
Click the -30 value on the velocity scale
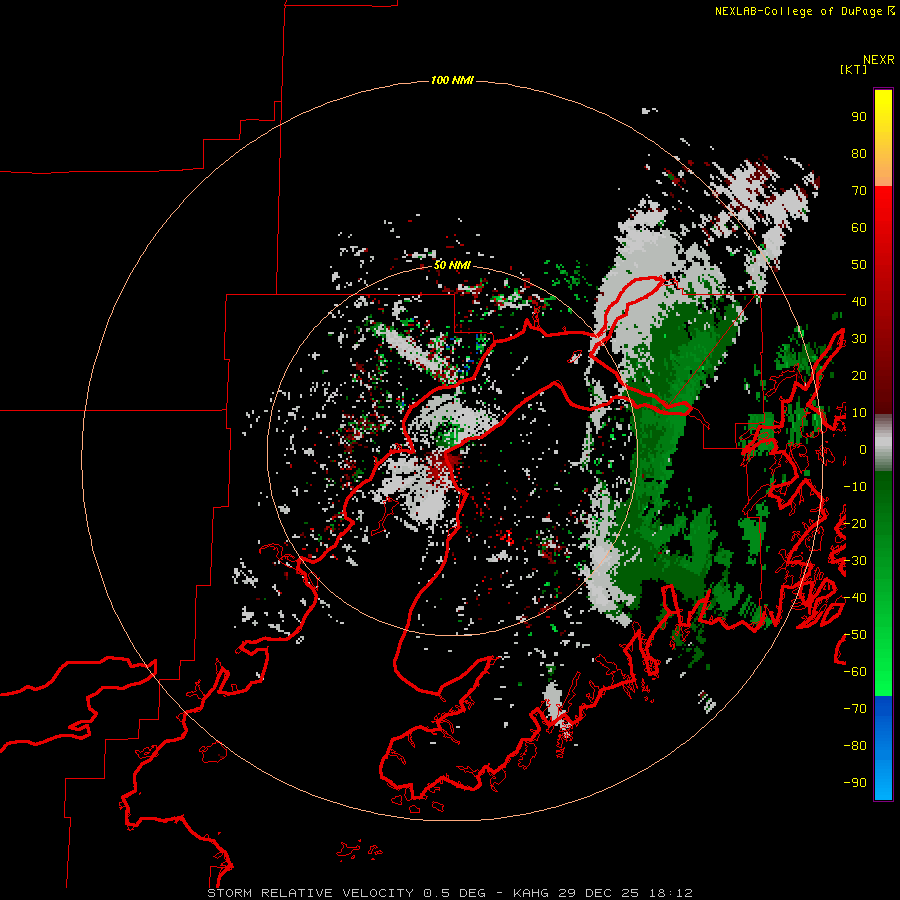click(x=855, y=561)
